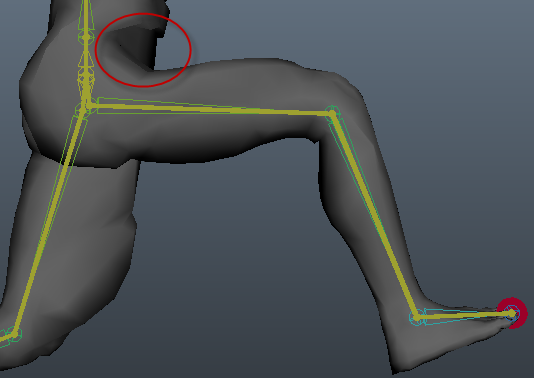Image resolution: width=534 pixels, height=378 pixels.
Task: Pick the front shin bone between knee and ankle
Action: [x=375, y=215]
